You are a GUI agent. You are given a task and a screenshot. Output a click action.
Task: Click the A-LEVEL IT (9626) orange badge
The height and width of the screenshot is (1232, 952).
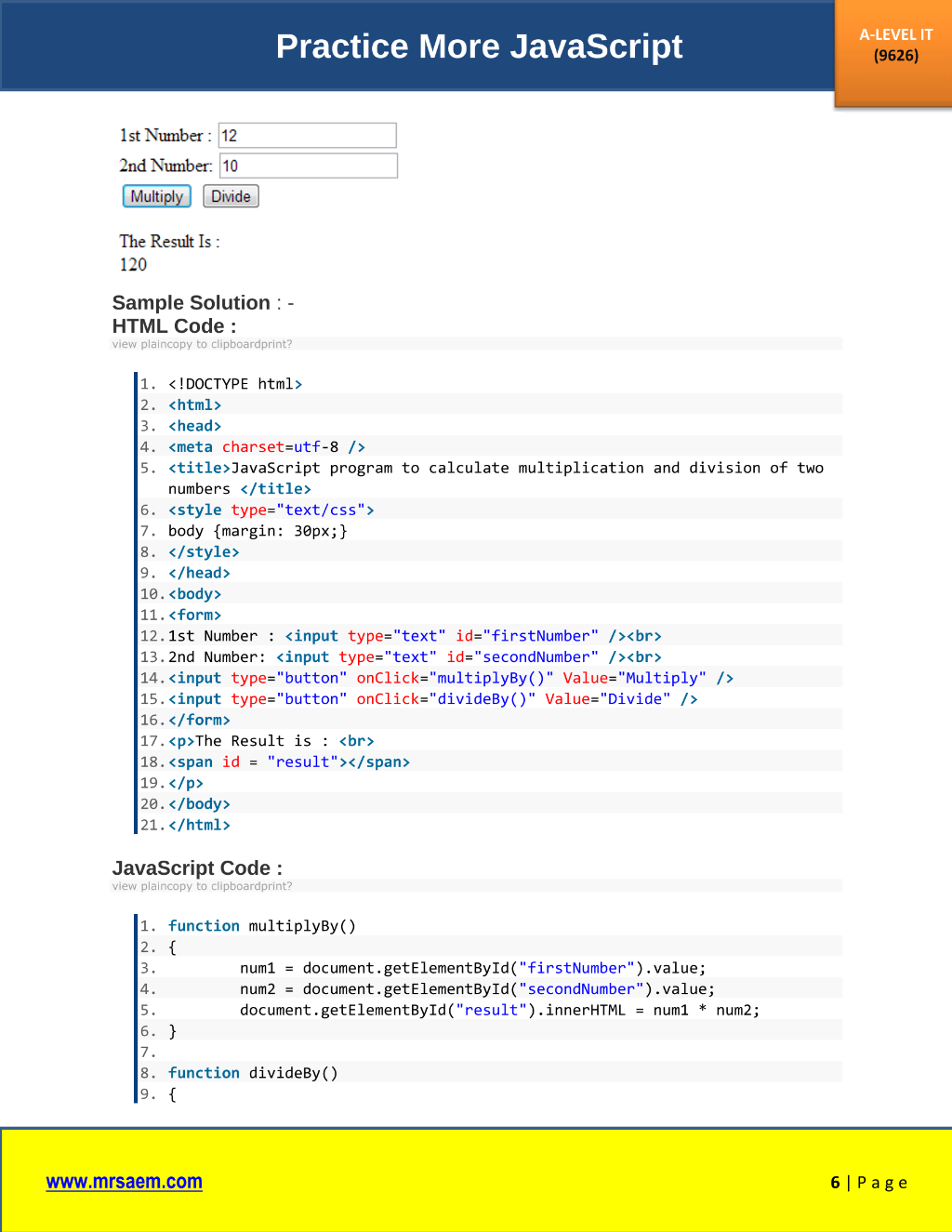tap(893, 51)
